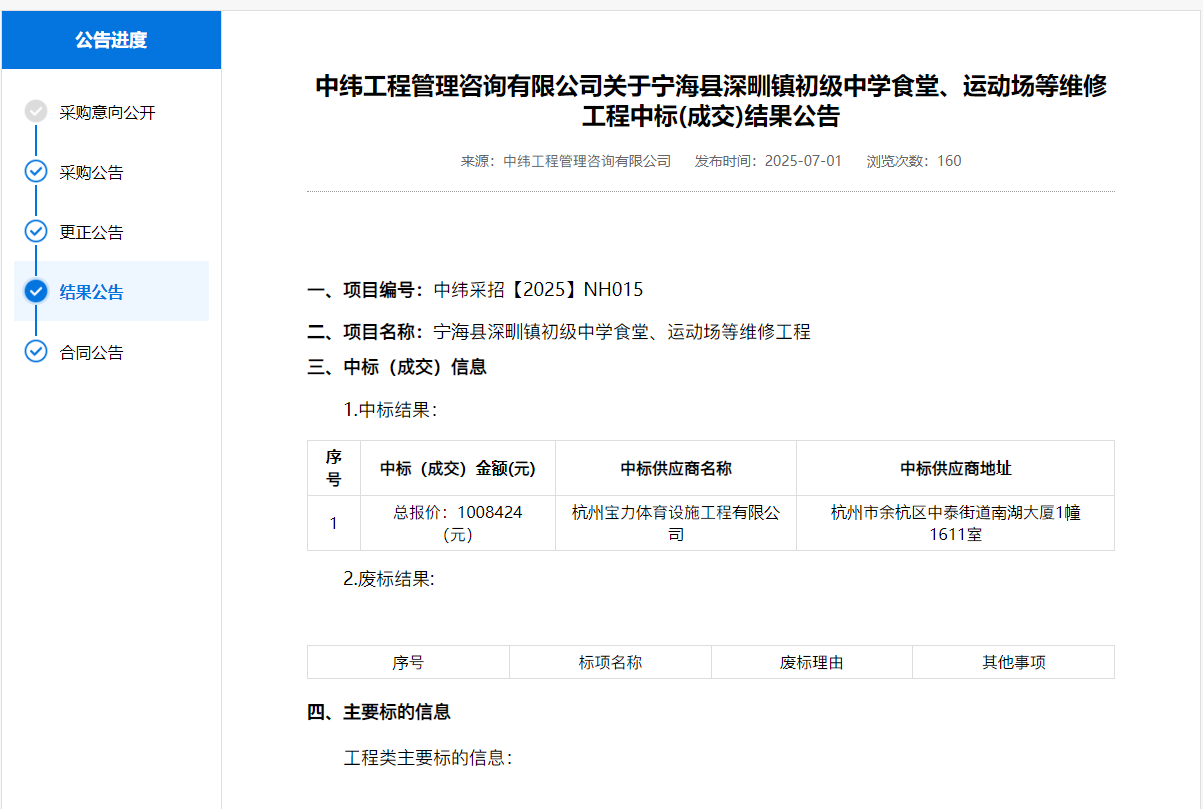Click the 中标供应商名称 column header

pyautogui.click(x=676, y=468)
